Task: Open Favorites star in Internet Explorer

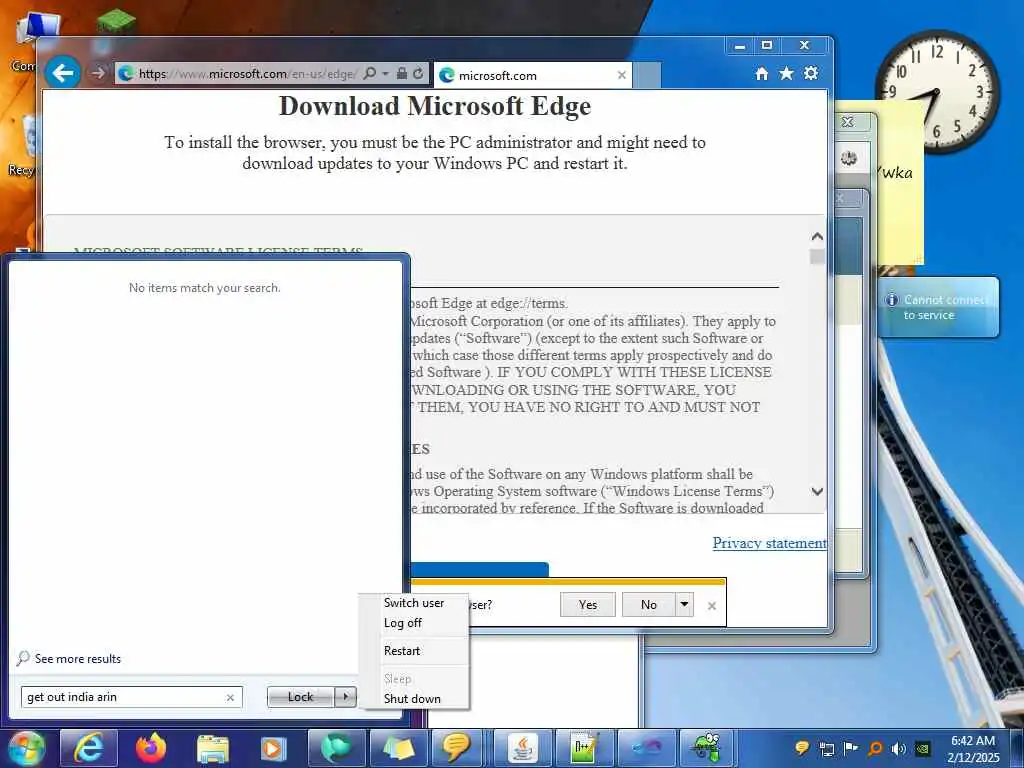Action: (786, 73)
